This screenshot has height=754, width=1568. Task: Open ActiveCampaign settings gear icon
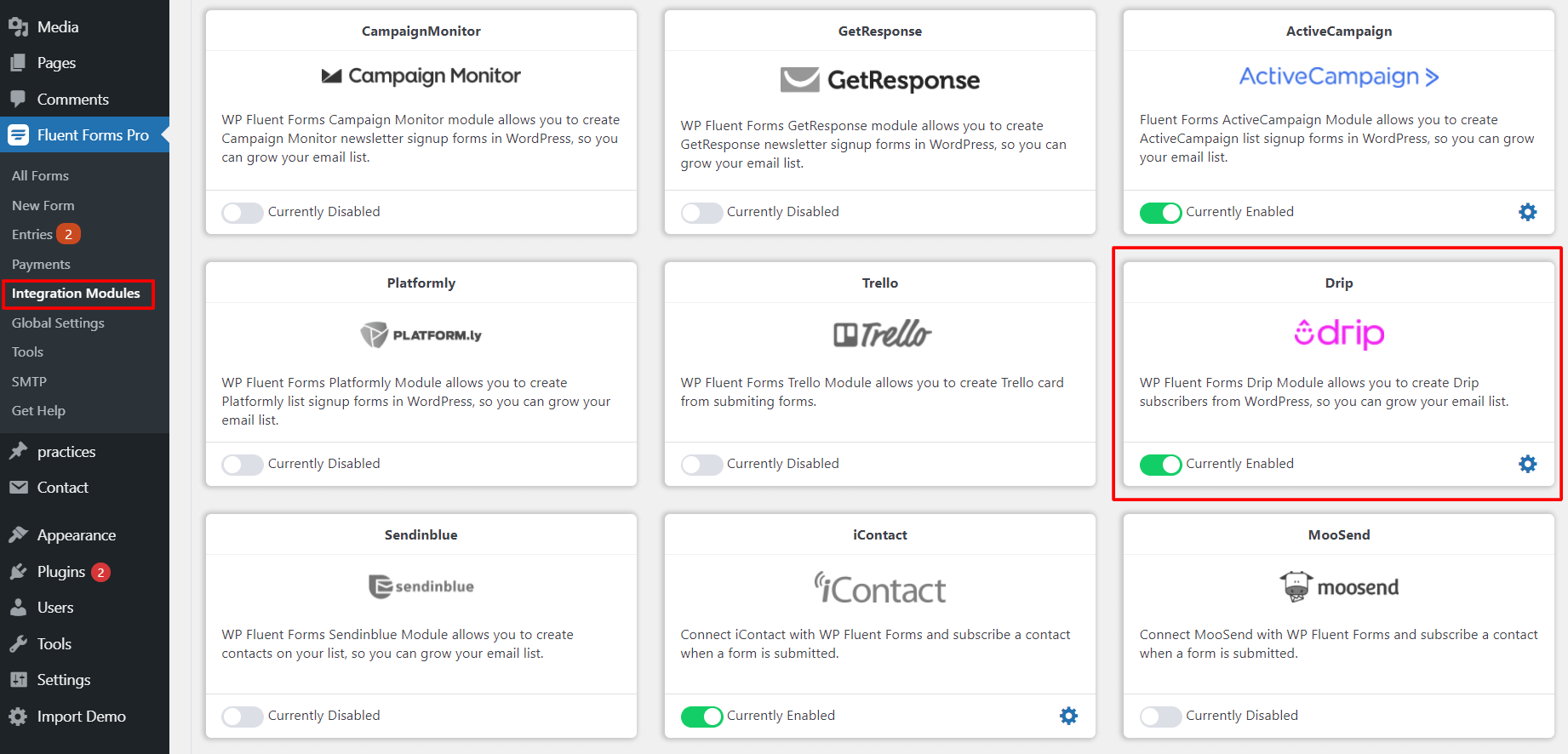(x=1528, y=212)
